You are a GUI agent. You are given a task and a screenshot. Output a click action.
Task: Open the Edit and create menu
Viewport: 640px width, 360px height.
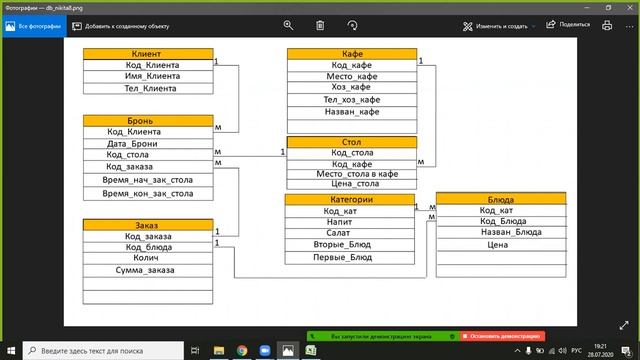click(x=499, y=26)
